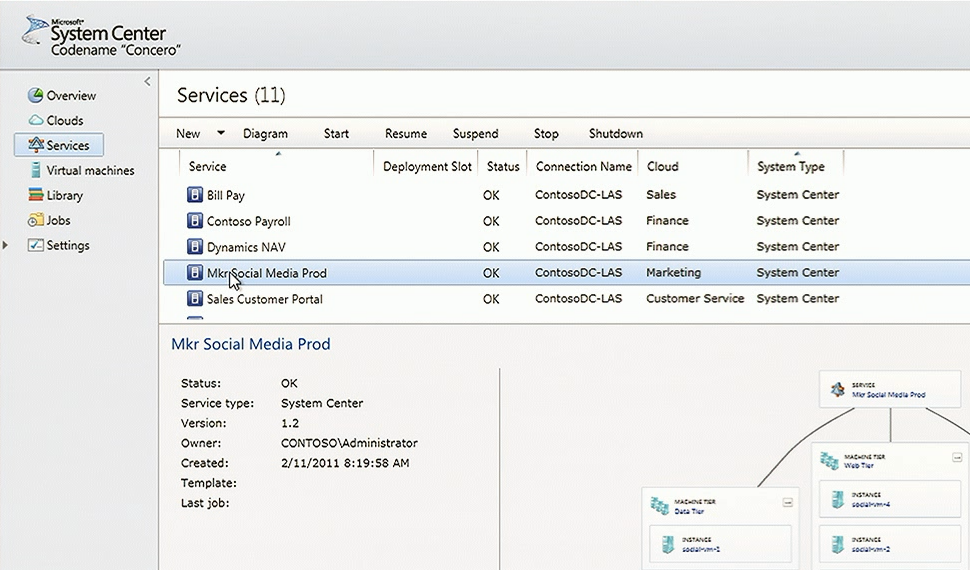Click the Deployment Slot column header

[x=427, y=166]
